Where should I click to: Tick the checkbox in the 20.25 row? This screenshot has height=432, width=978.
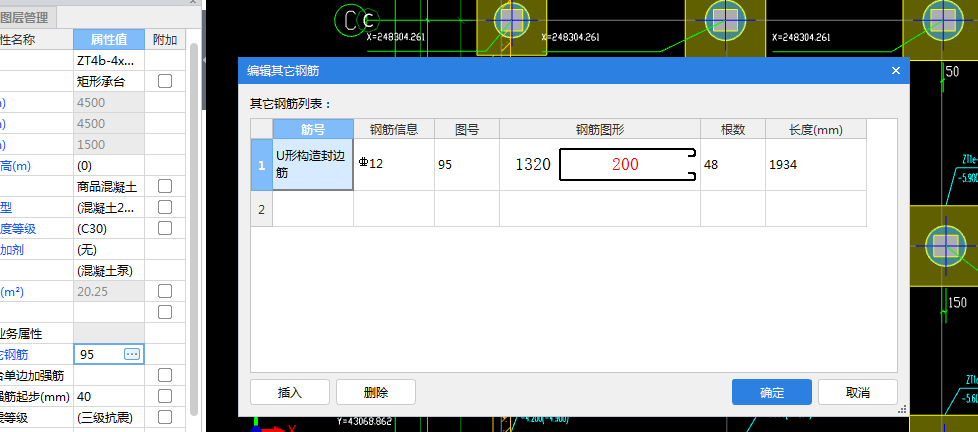[165, 291]
